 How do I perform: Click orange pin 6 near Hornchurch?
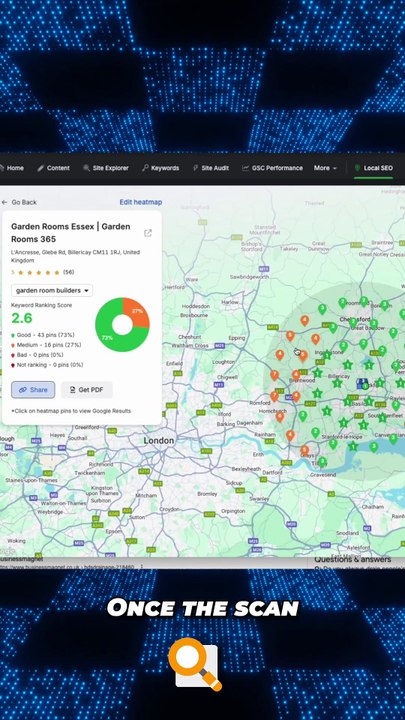pos(280,416)
